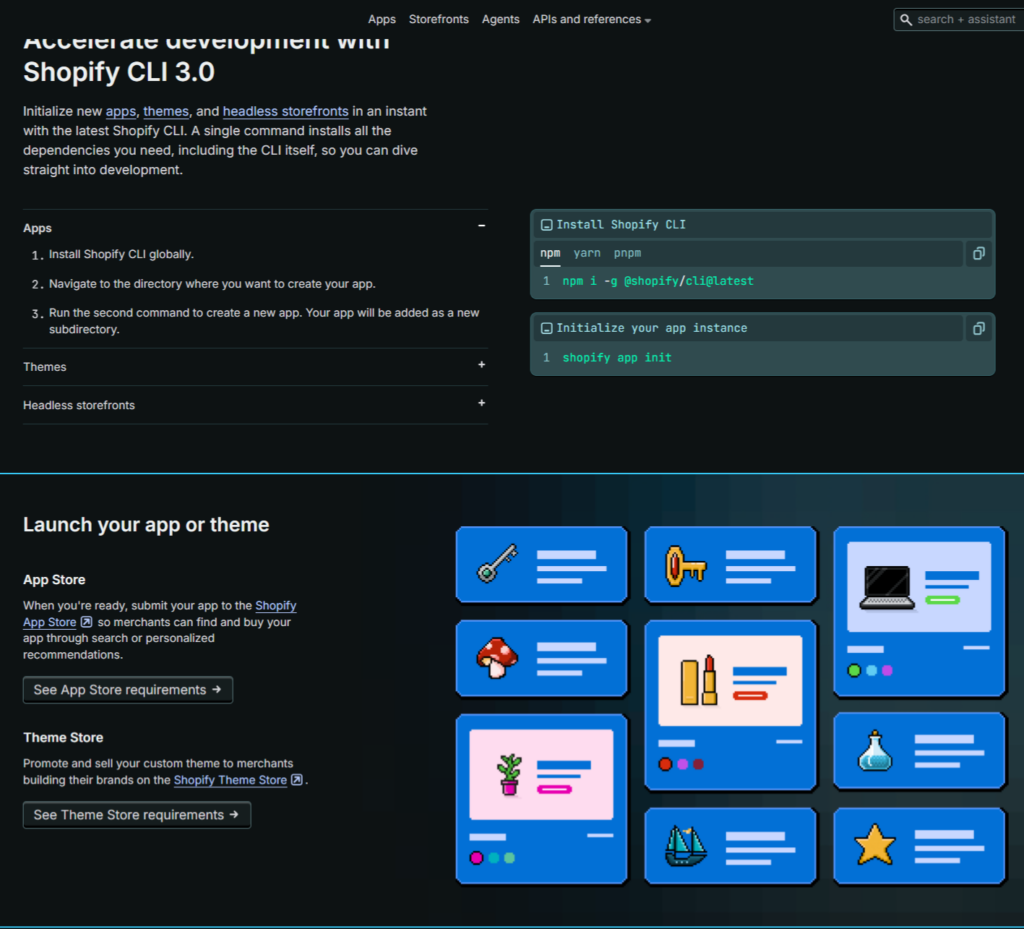Copy the npm install command
The height and width of the screenshot is (929, 1024).
pyautogui.click(x=978, y=253)
